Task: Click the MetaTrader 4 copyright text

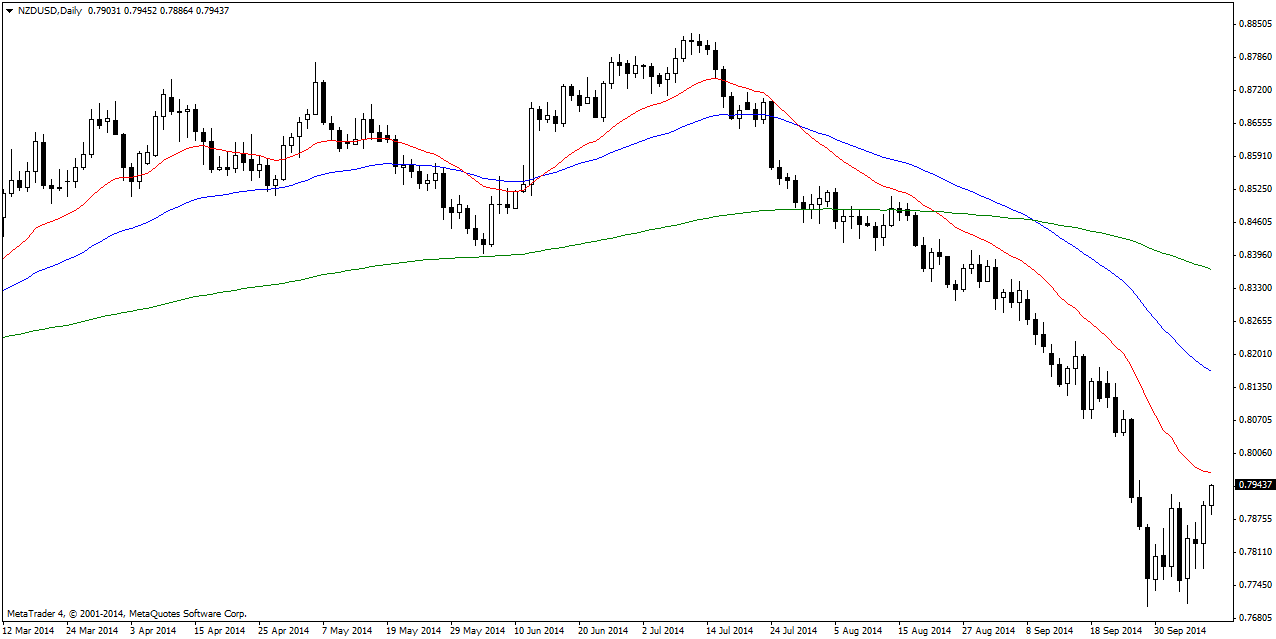Action: tap(126, 613)
